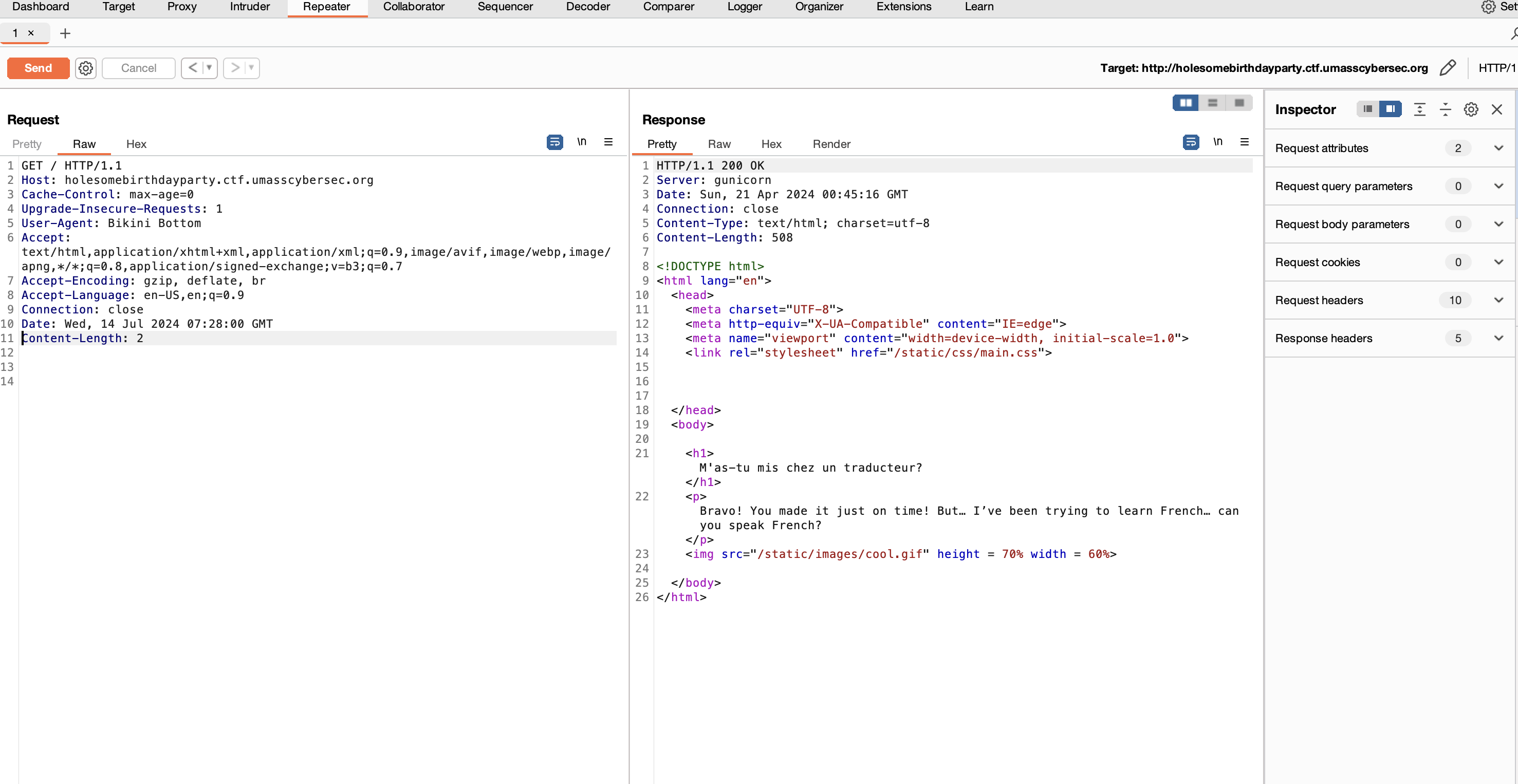Close Repeater tab 1
This screenshot has height=784, width=1518.
[31, 33]
